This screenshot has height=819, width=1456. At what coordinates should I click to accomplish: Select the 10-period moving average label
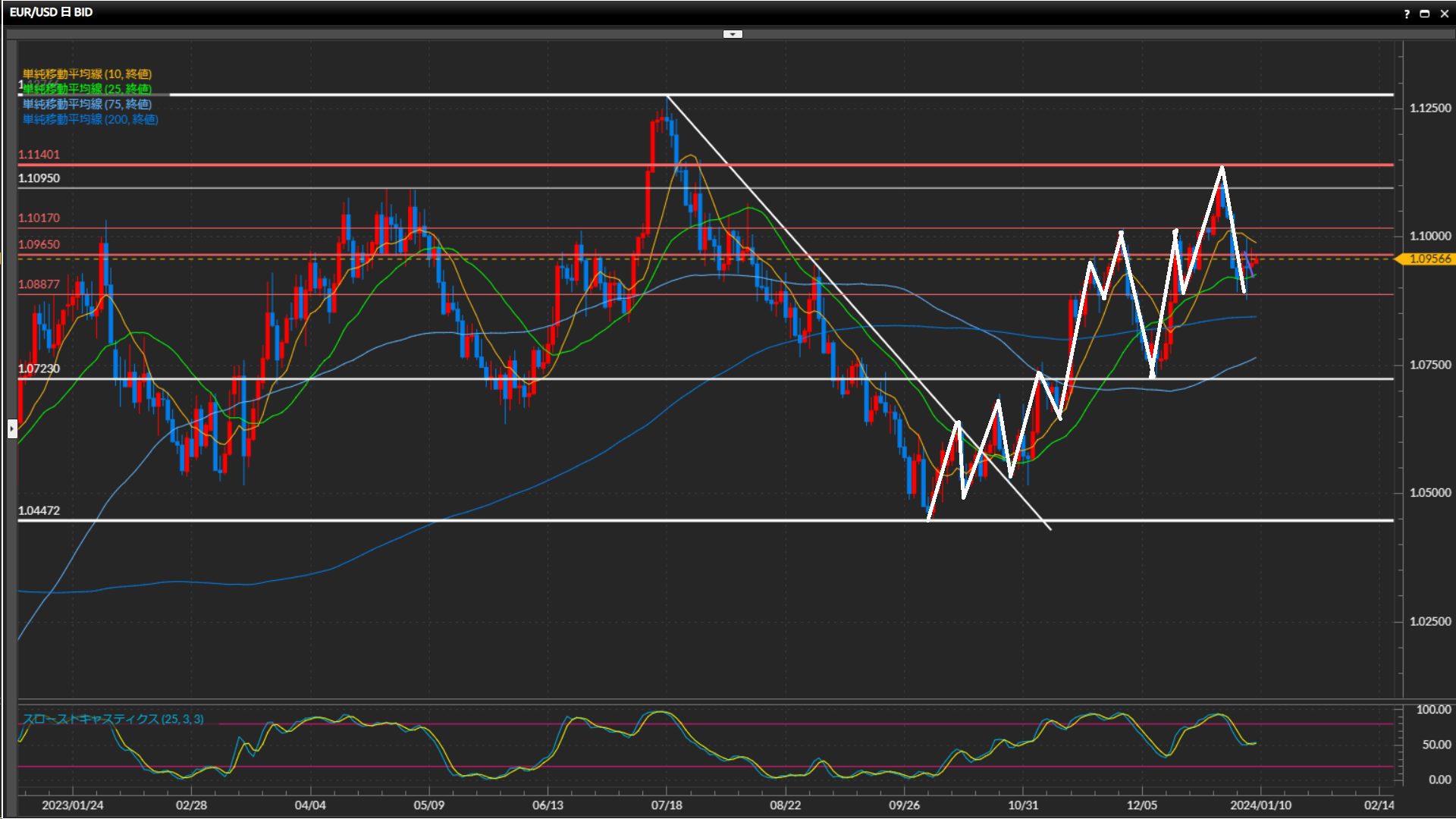[x=86, y=74]
